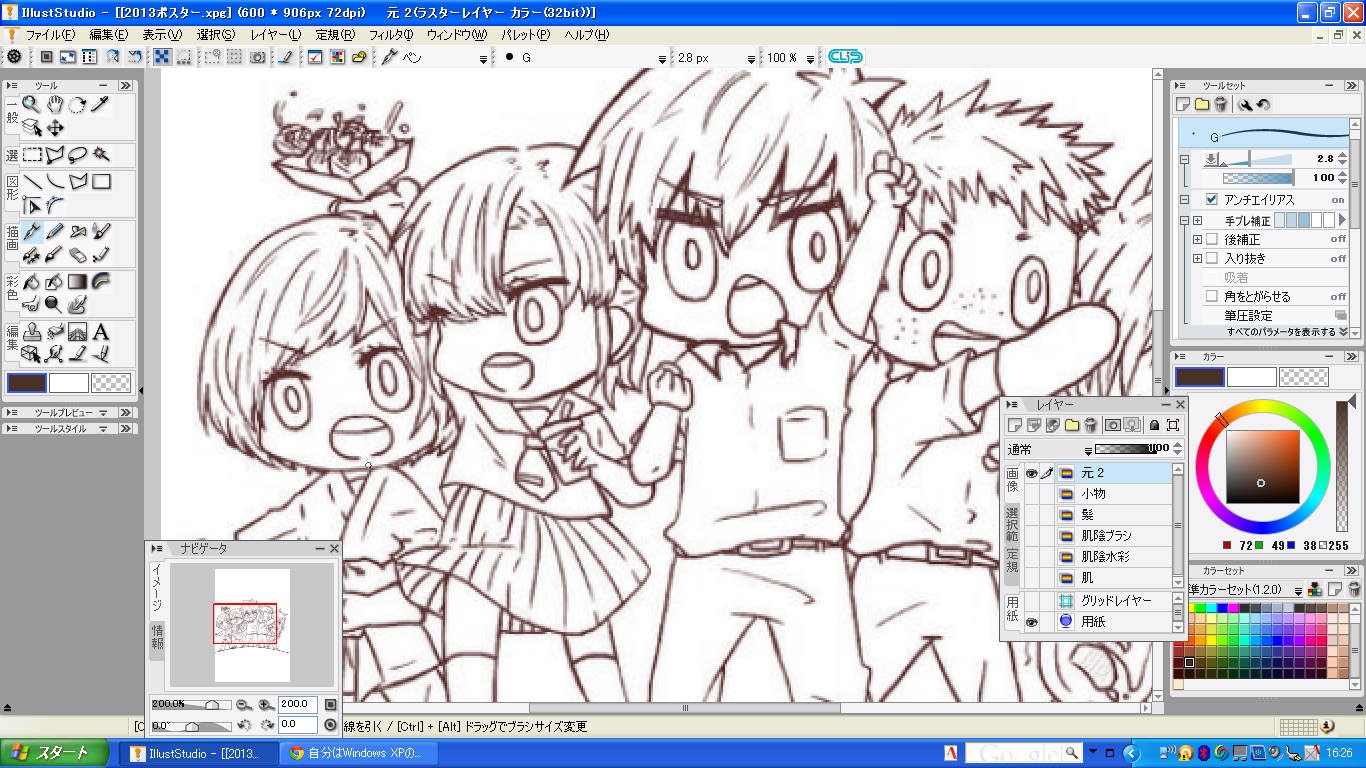Open the ヘルプ(H) menu
This screenshot has height=768, width=1366.
(x=586, y=34)
